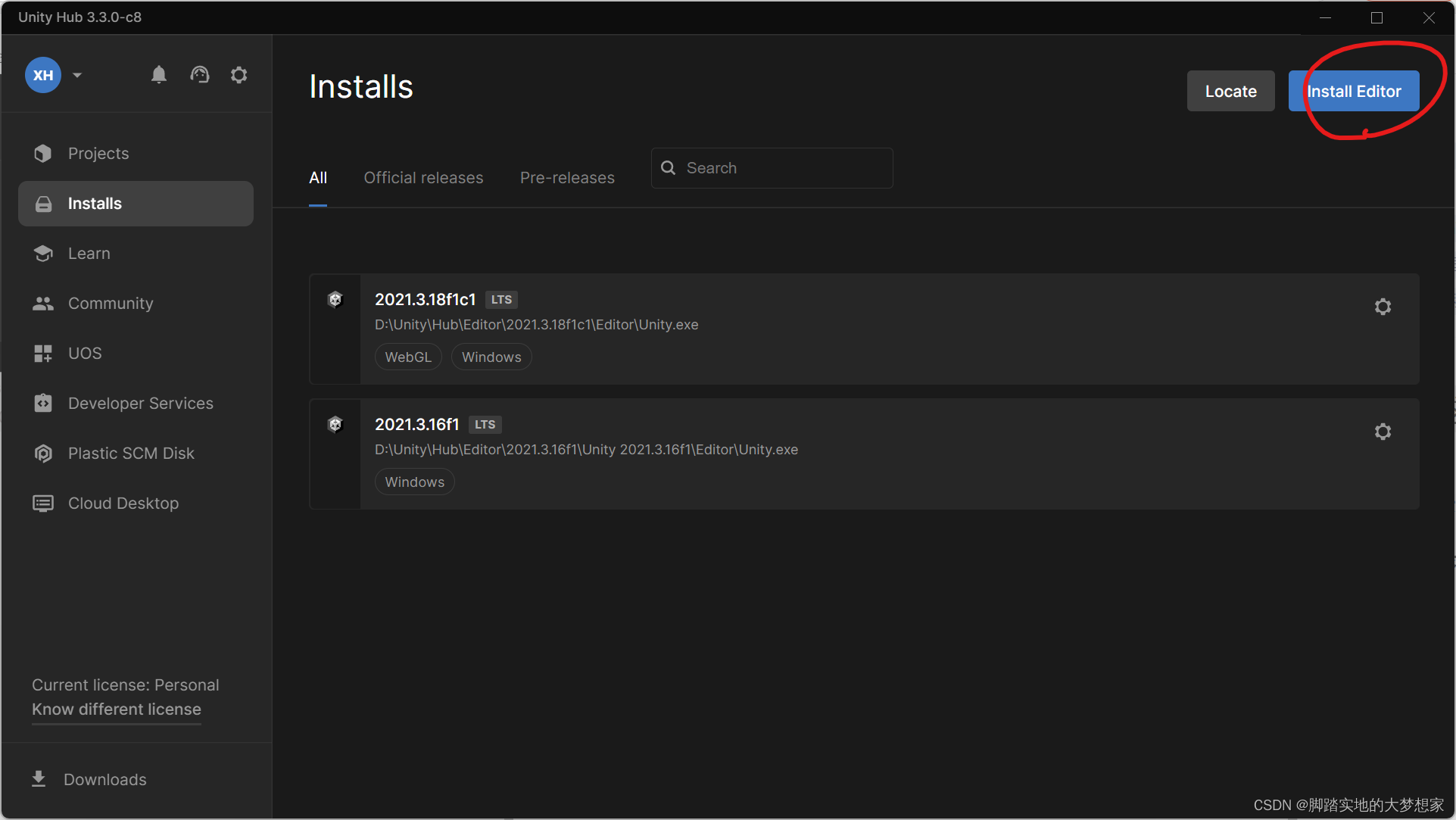This screenshot has width=1456, height=820.
Task: Open settings gear for 2021.3.16f1
Action: coord(1383,432)
